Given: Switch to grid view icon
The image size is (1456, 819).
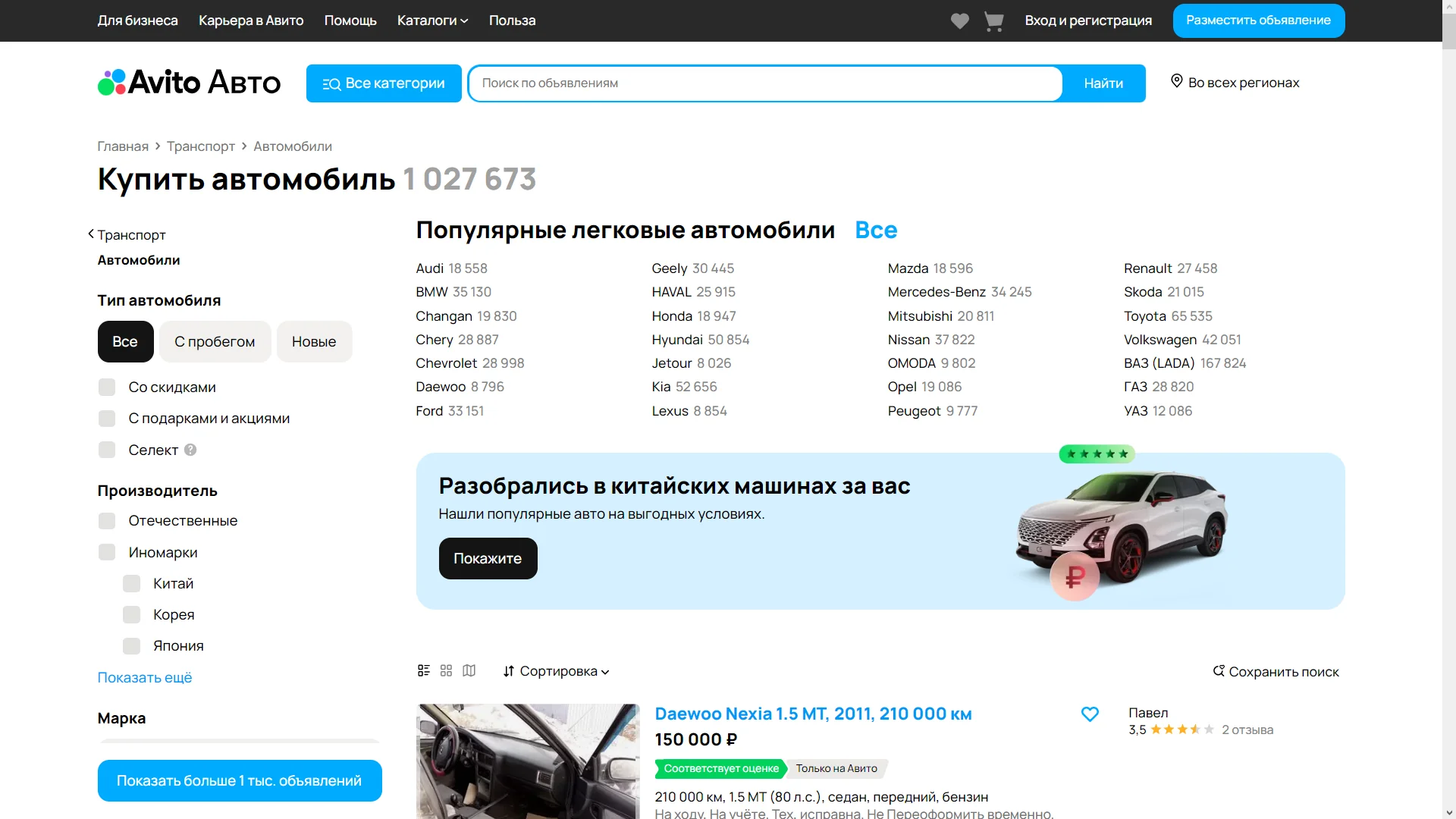Looking at the screenshot, I should (x=446, y=670).
